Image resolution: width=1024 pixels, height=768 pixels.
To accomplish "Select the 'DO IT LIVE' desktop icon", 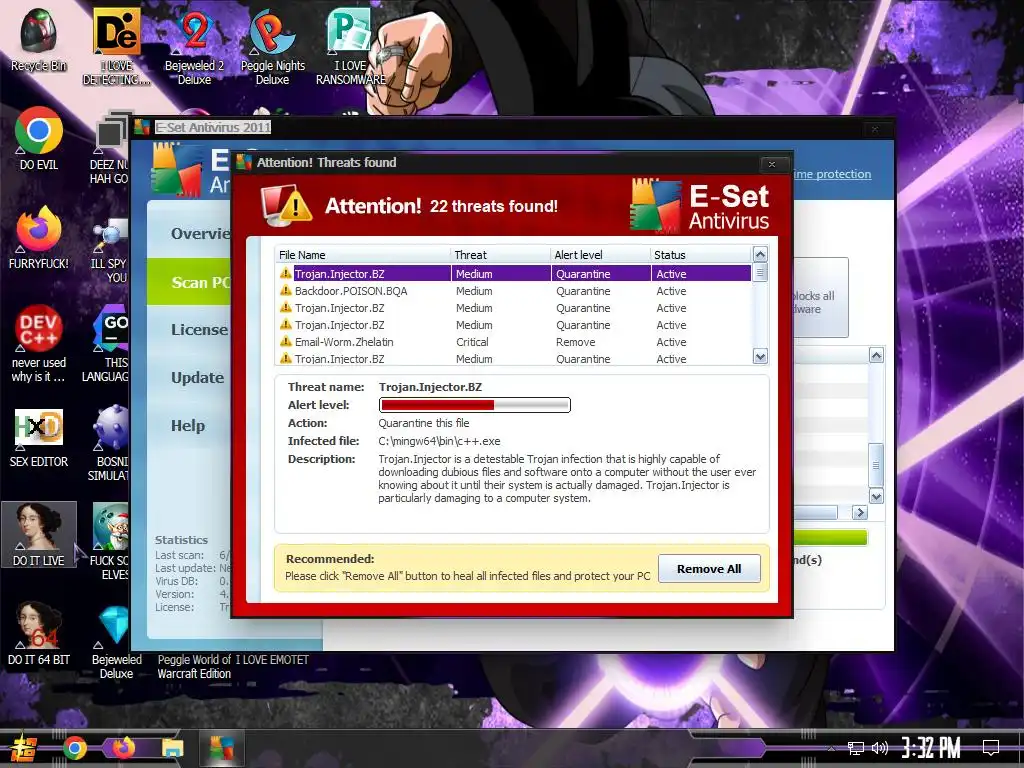I will [39, 534].
